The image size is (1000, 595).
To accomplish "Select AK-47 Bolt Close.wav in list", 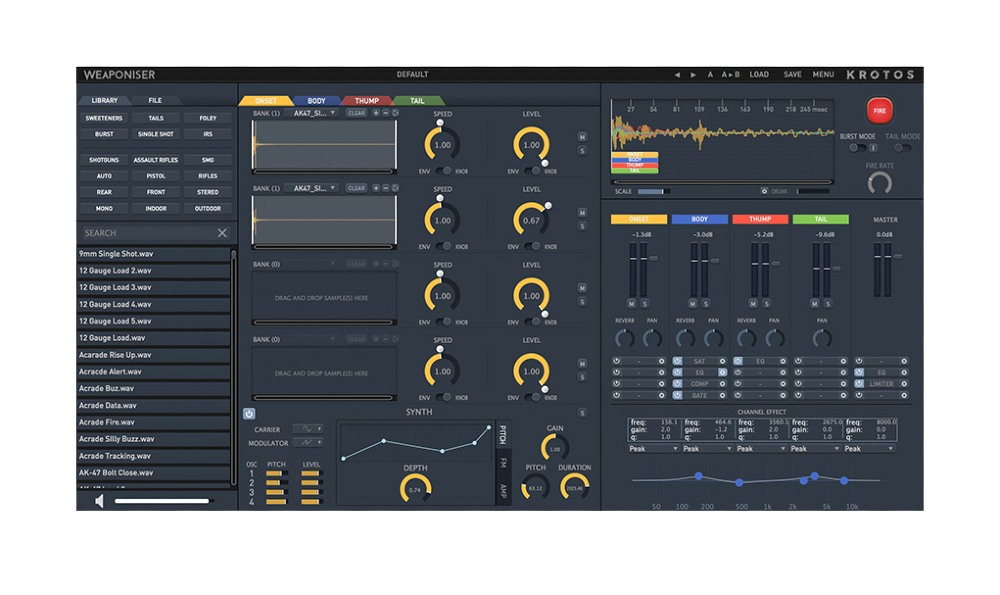I will [x=153, y=473].
